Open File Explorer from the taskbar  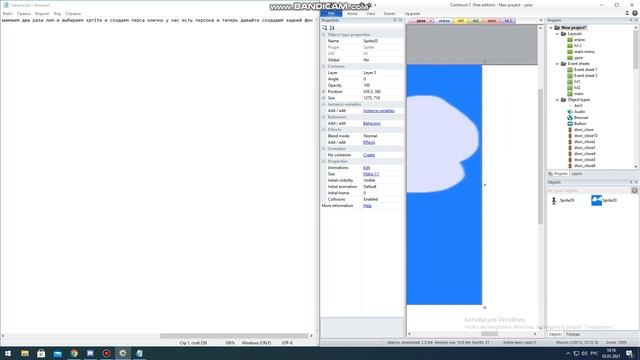point(25,353)
